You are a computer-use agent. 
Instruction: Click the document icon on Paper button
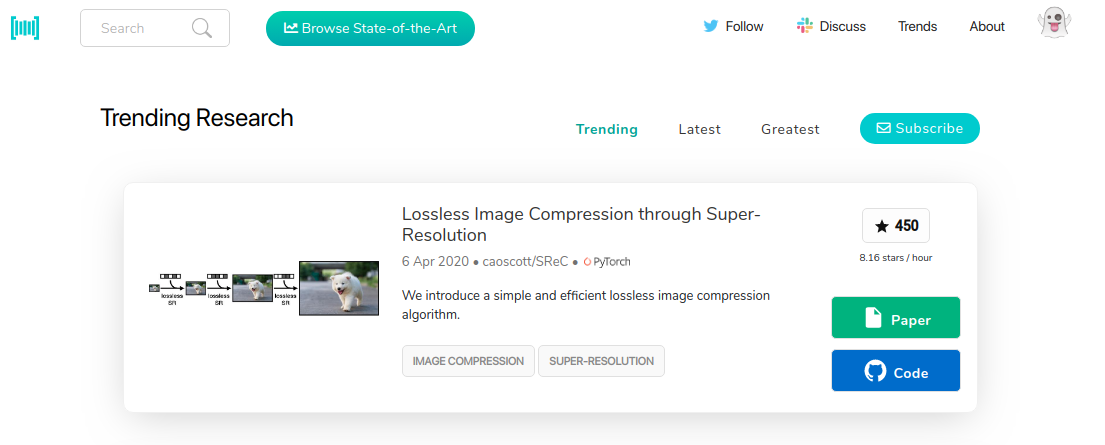(873, 318)
